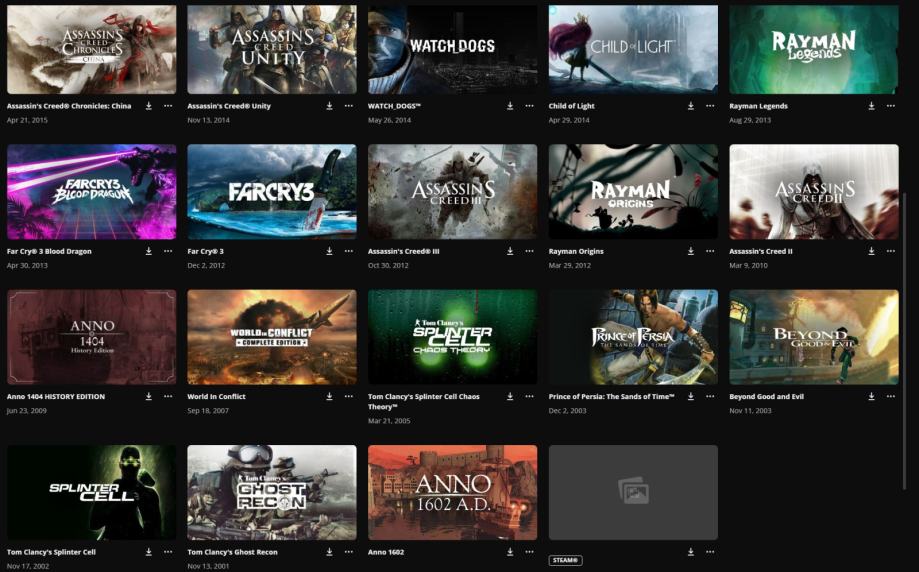This screenshot has width=919, height=572.
Task: Open more options for World in Conflict
Action: [349, 396]
